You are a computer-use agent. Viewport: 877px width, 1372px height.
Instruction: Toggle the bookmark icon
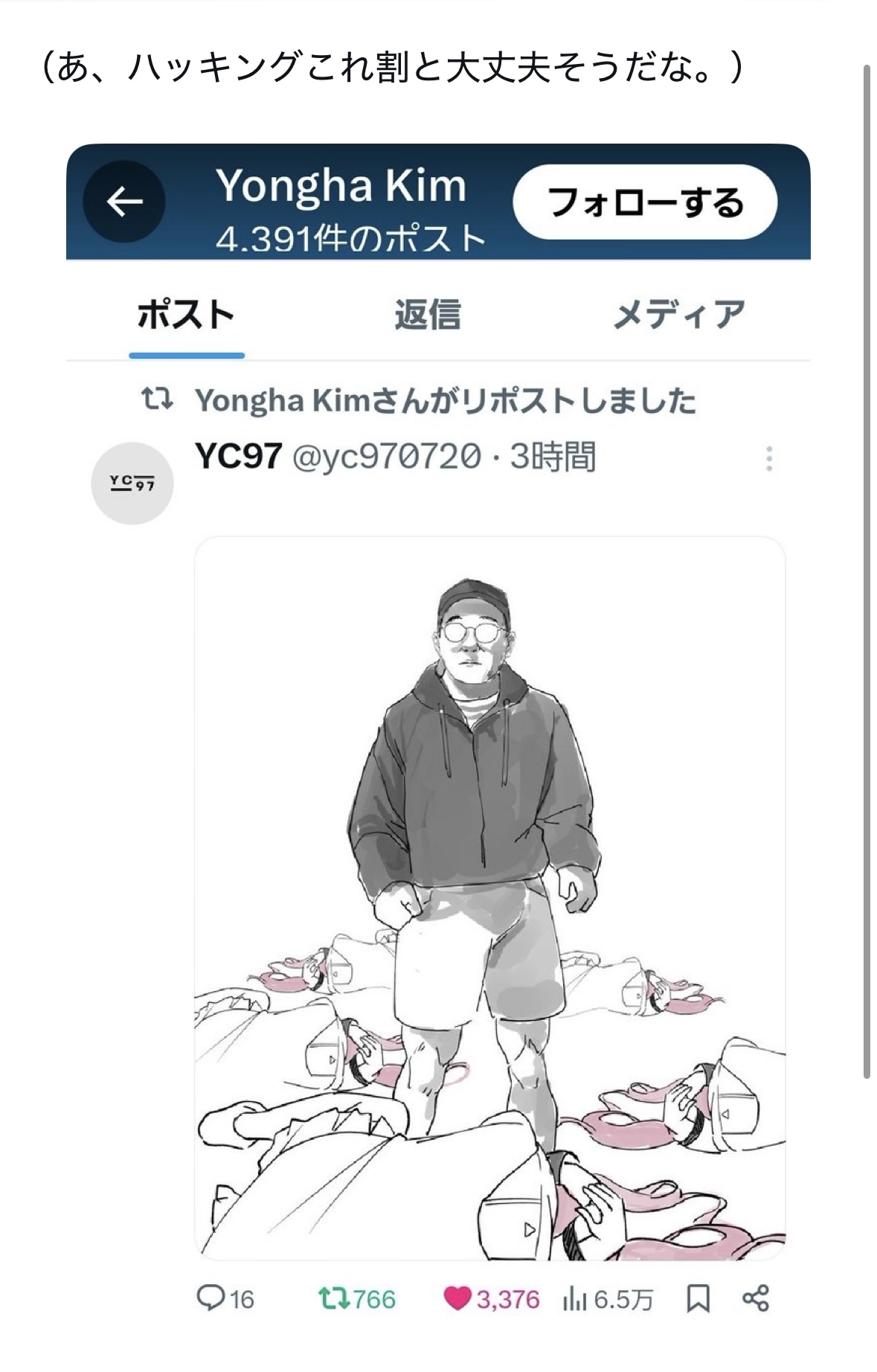(698, 1299)
